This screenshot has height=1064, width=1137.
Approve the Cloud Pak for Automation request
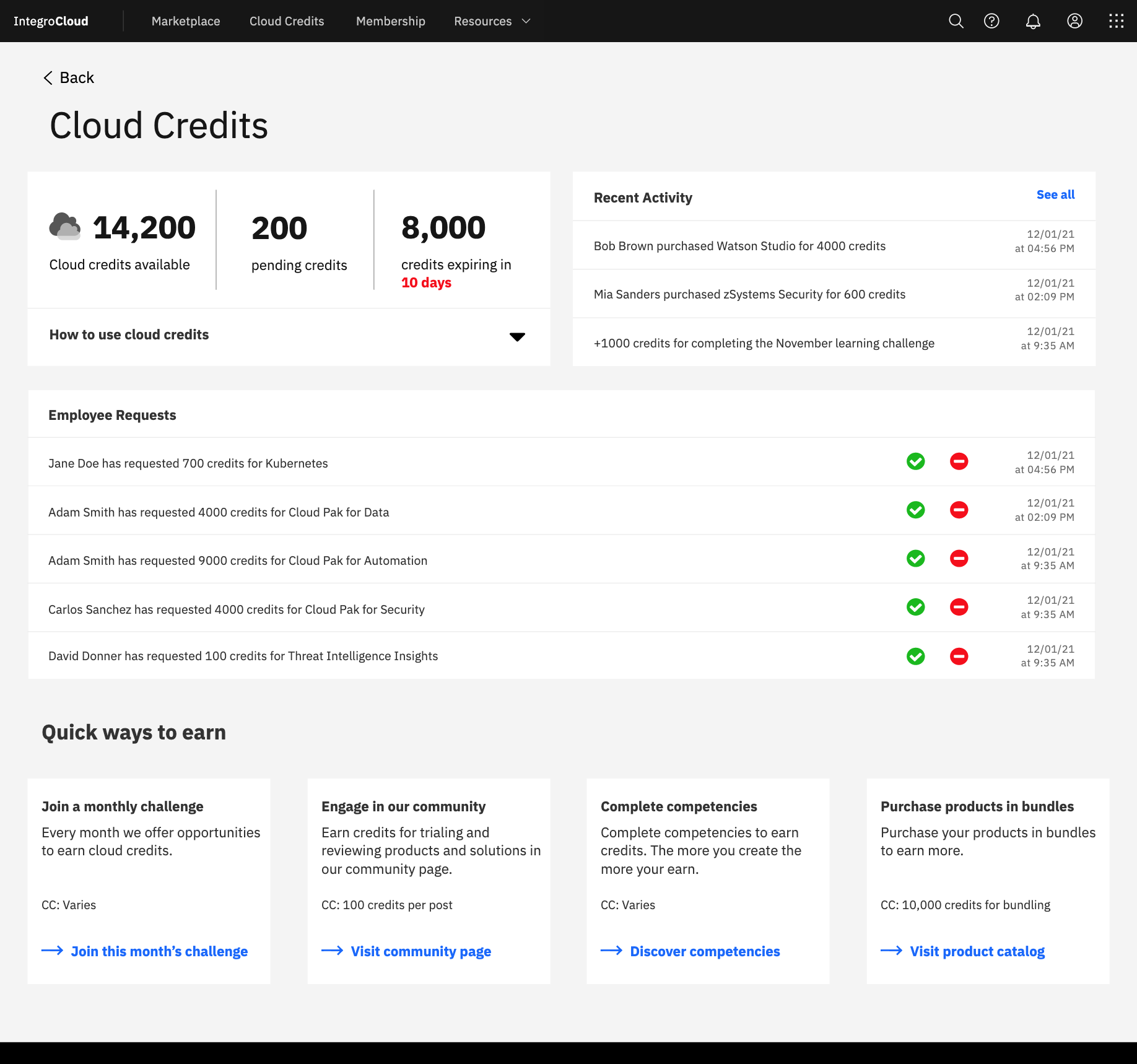coord(915,558)
